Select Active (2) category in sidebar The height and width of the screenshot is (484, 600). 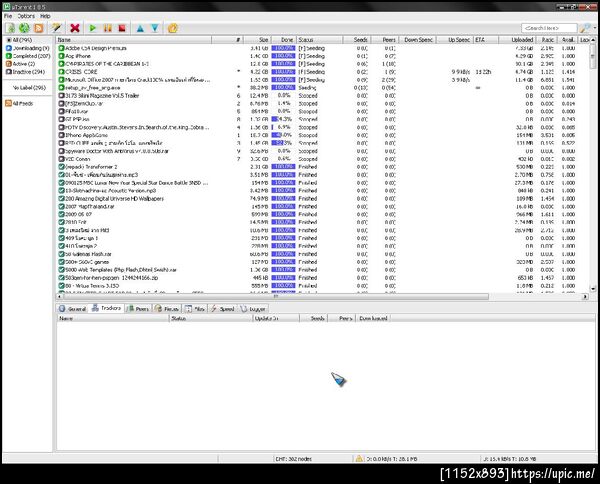pos(20,64)
